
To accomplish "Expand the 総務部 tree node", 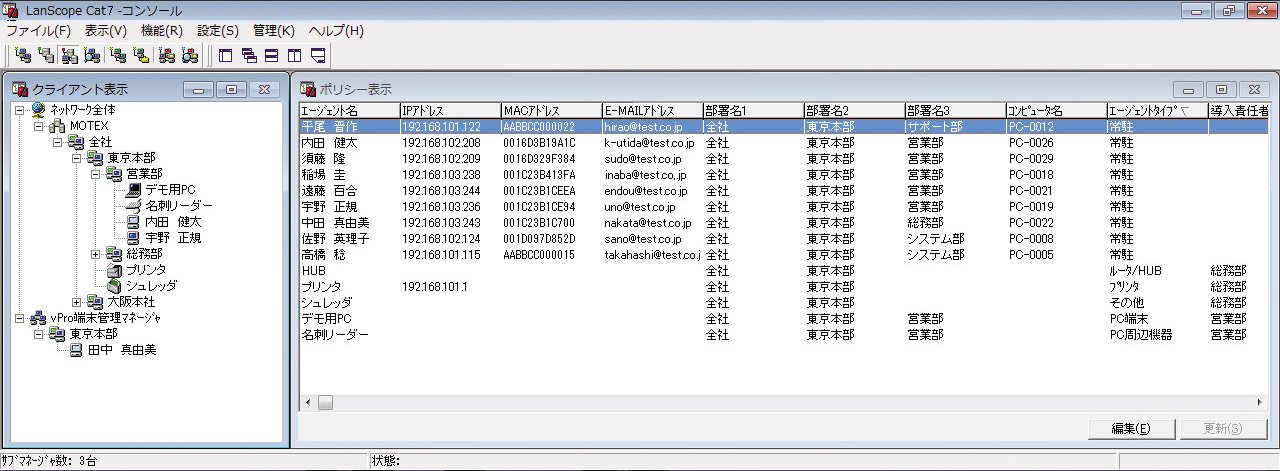I will coord(96,254).
